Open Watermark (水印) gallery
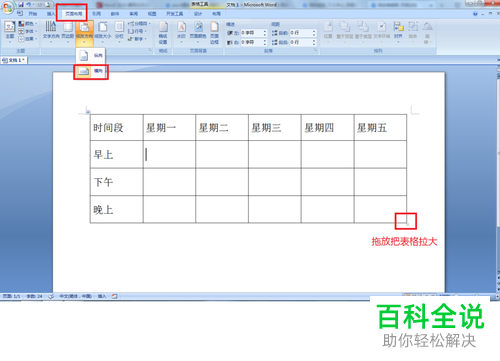 181,32
